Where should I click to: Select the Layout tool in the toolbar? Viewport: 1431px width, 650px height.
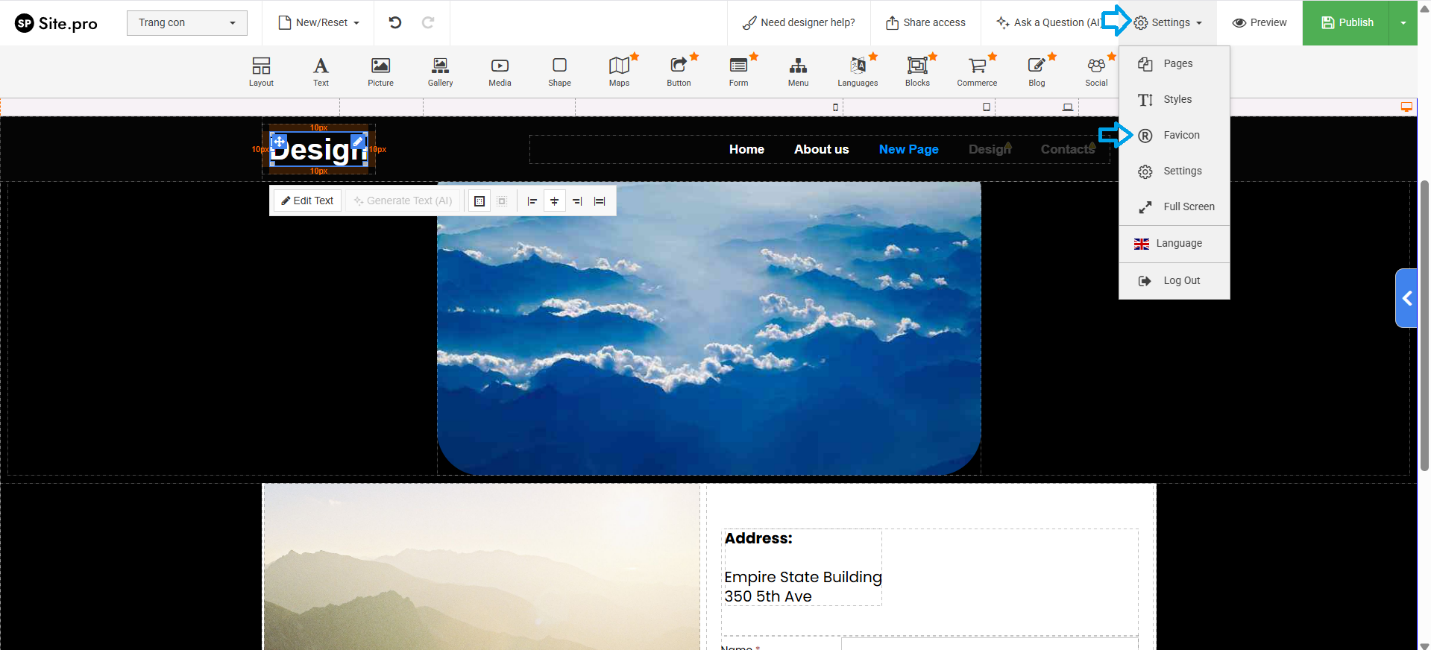(x=261, y=71)
